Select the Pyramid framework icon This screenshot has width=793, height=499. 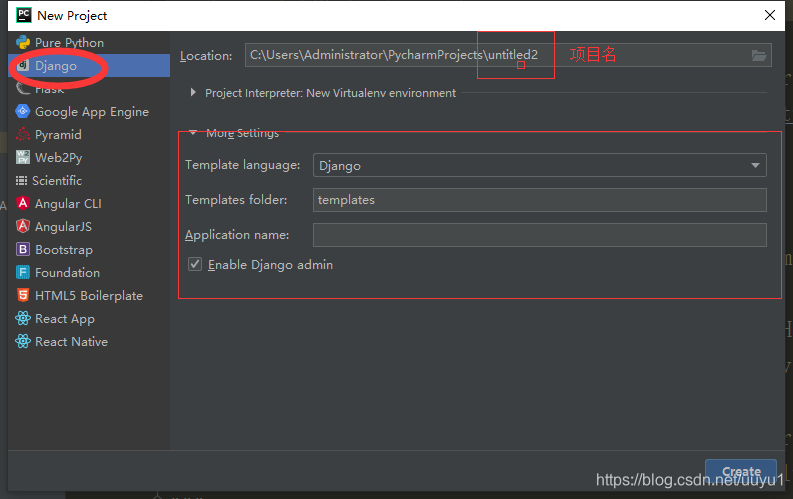(x=23, y=134)
